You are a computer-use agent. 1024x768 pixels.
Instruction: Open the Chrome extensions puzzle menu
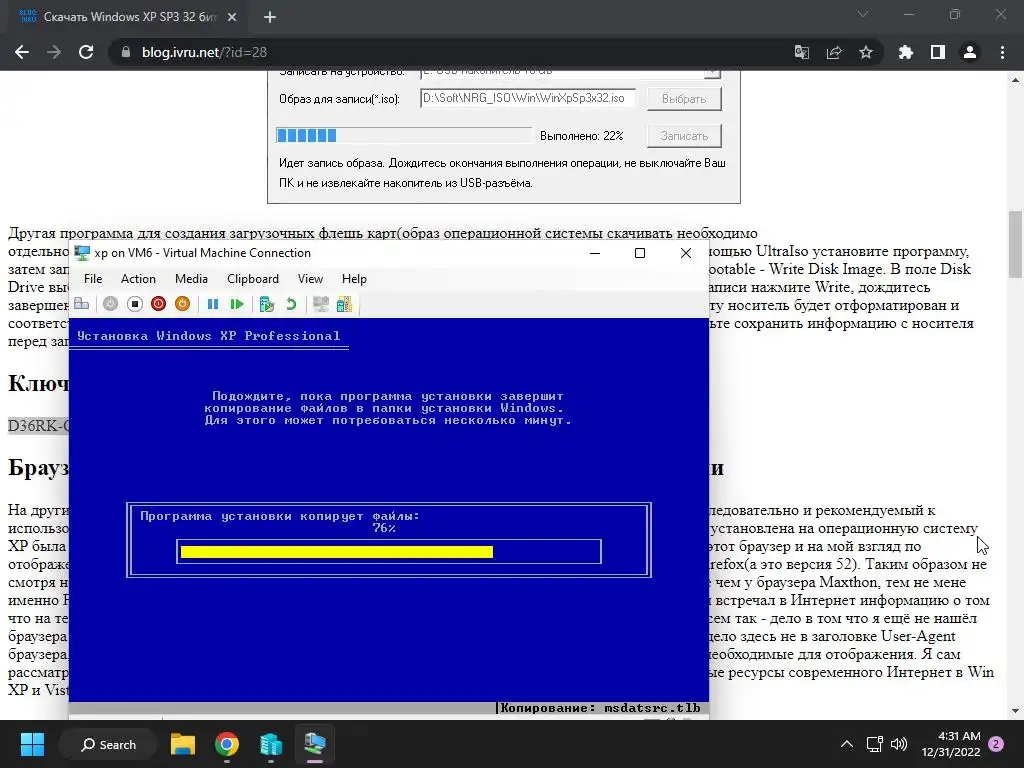coord(905,52)
